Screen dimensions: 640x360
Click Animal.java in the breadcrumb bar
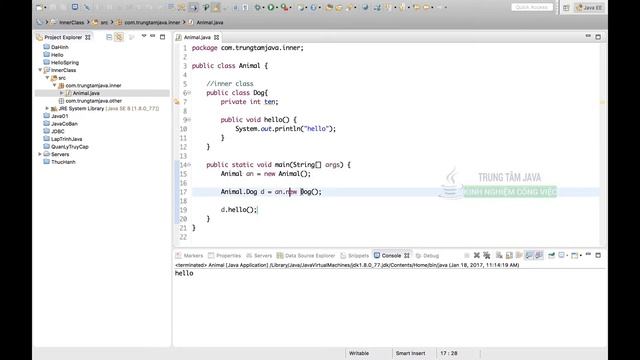coord(210,22)
